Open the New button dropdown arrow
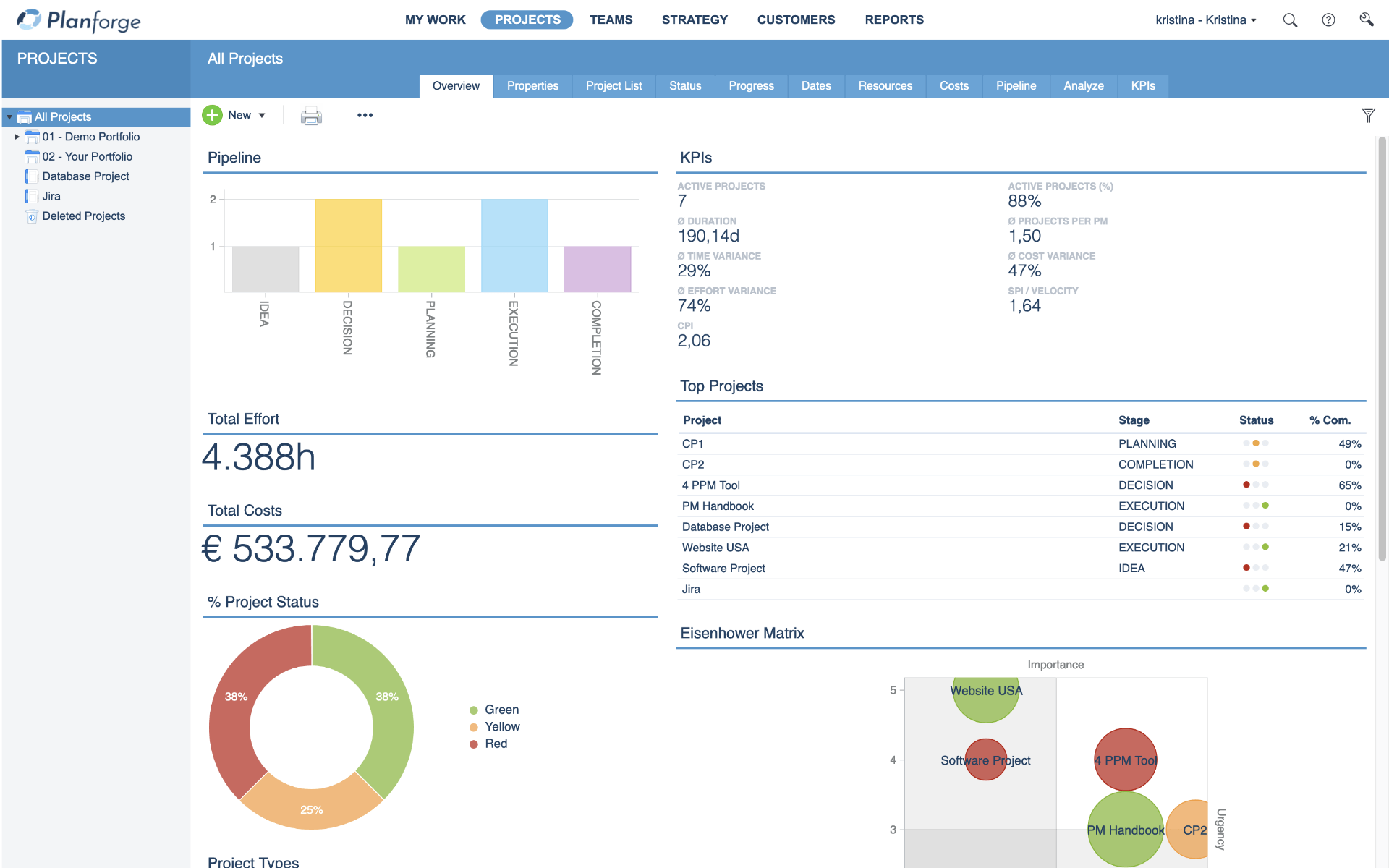 coord(262,115)
